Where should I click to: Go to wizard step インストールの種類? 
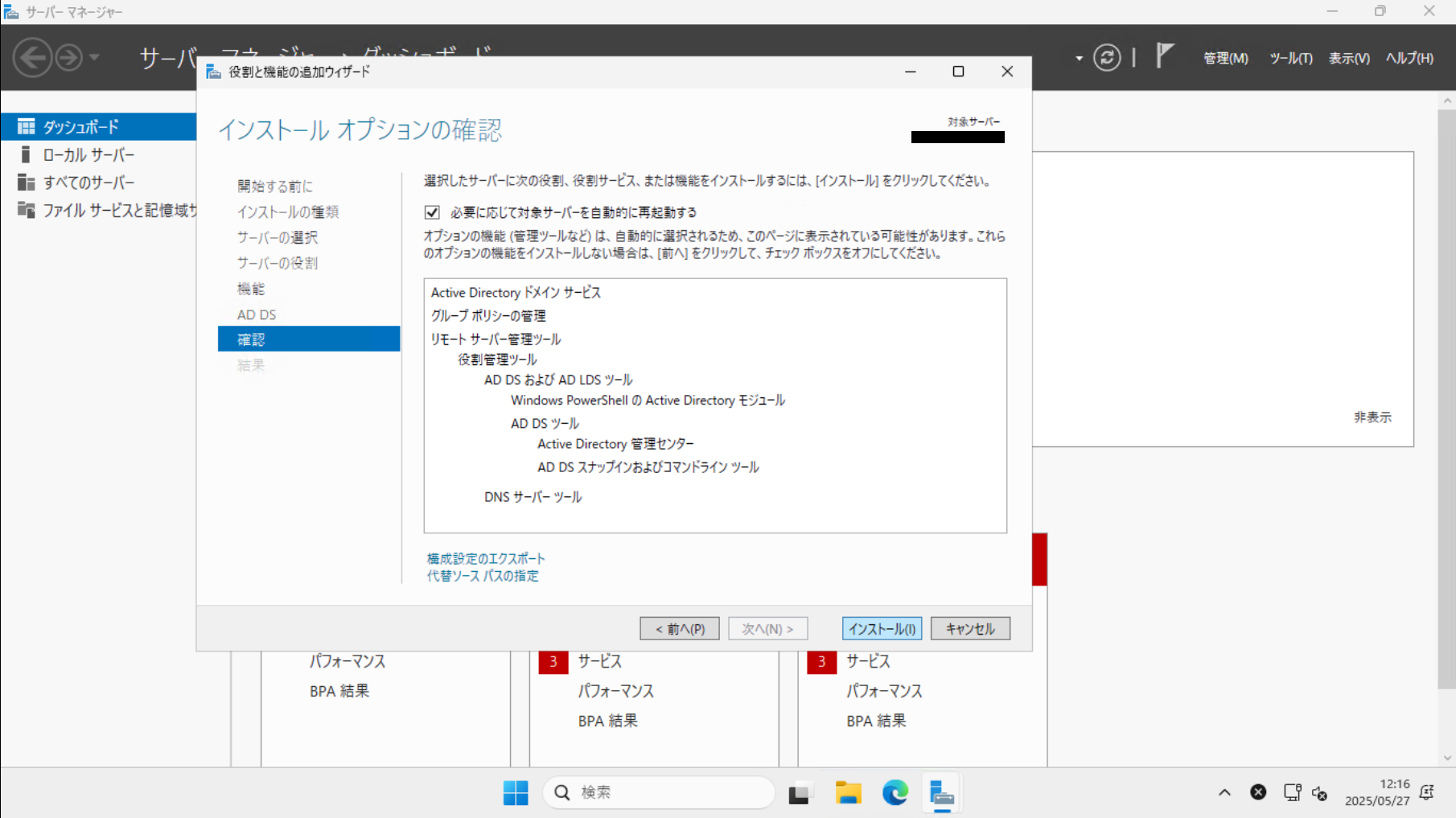[x=288, y=212]
